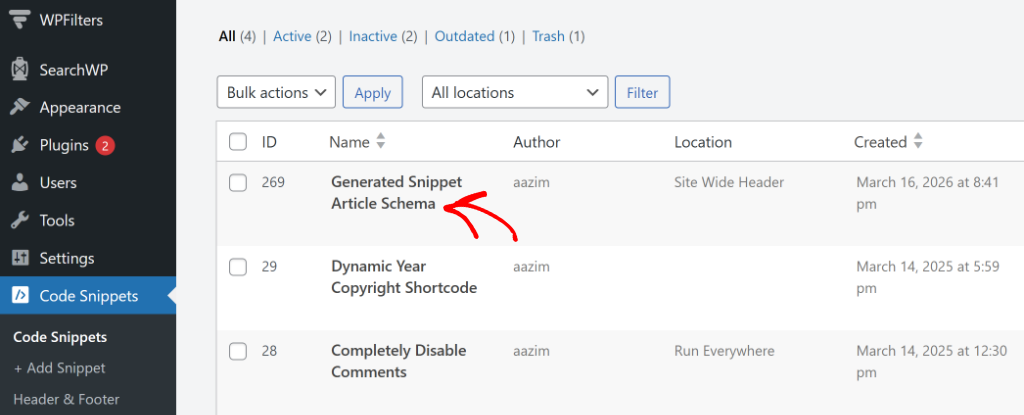This screenshot has height=415, width=1024.
Task: Show Active snippets filter
Action: point(292,37)
